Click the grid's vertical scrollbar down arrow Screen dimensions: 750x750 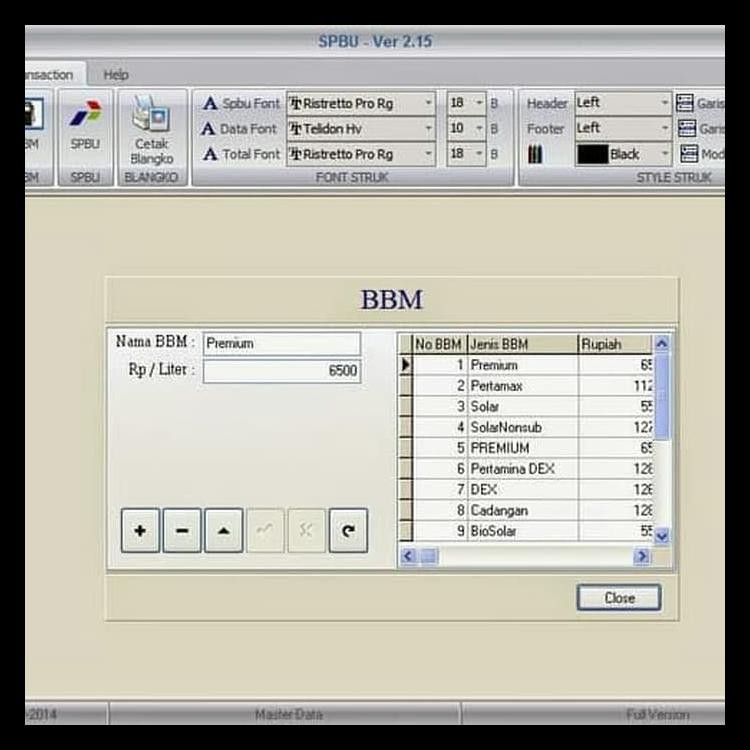click(x=661, y=535)
